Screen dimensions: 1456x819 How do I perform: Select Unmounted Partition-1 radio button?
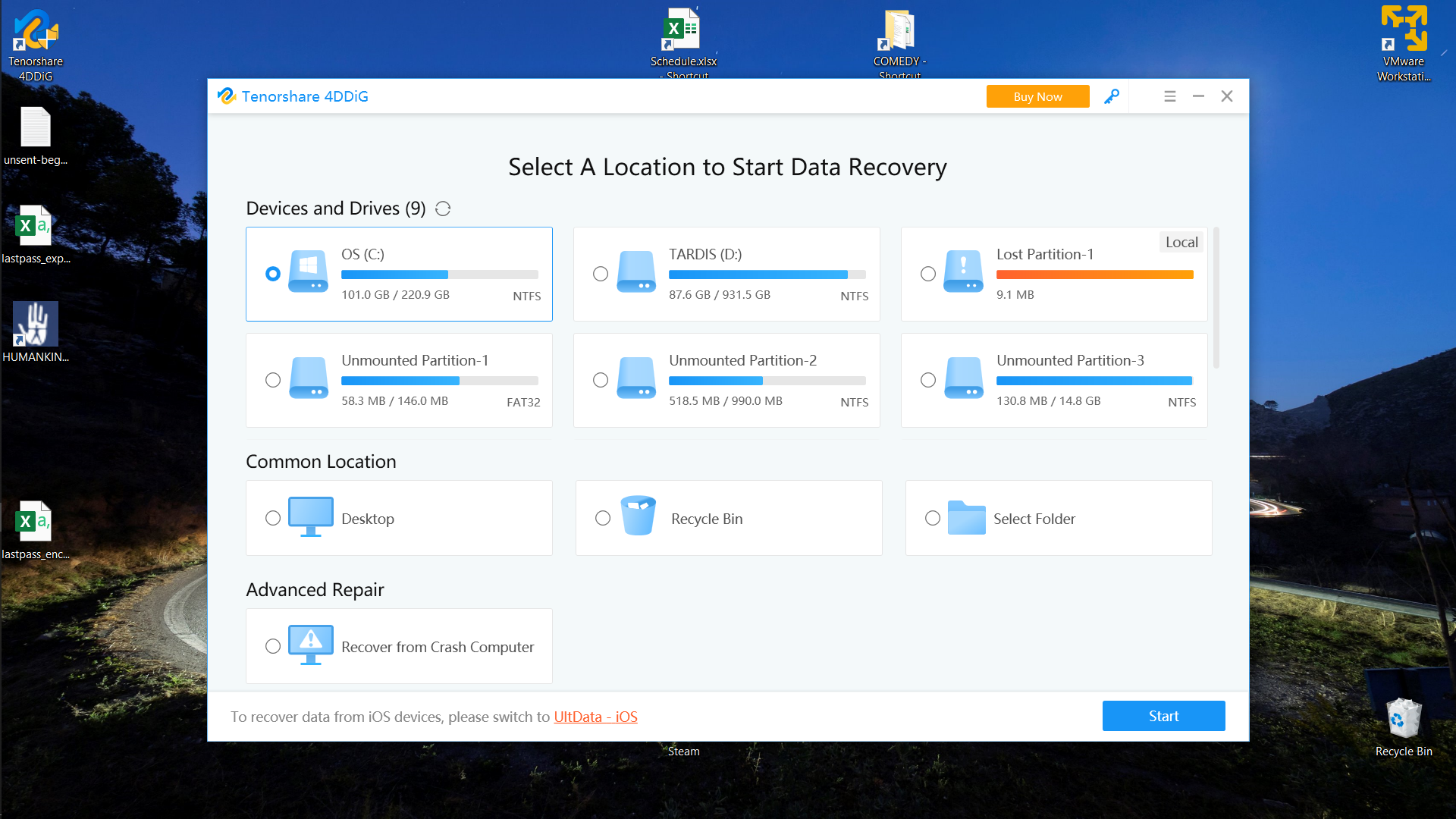pos(272,380)
